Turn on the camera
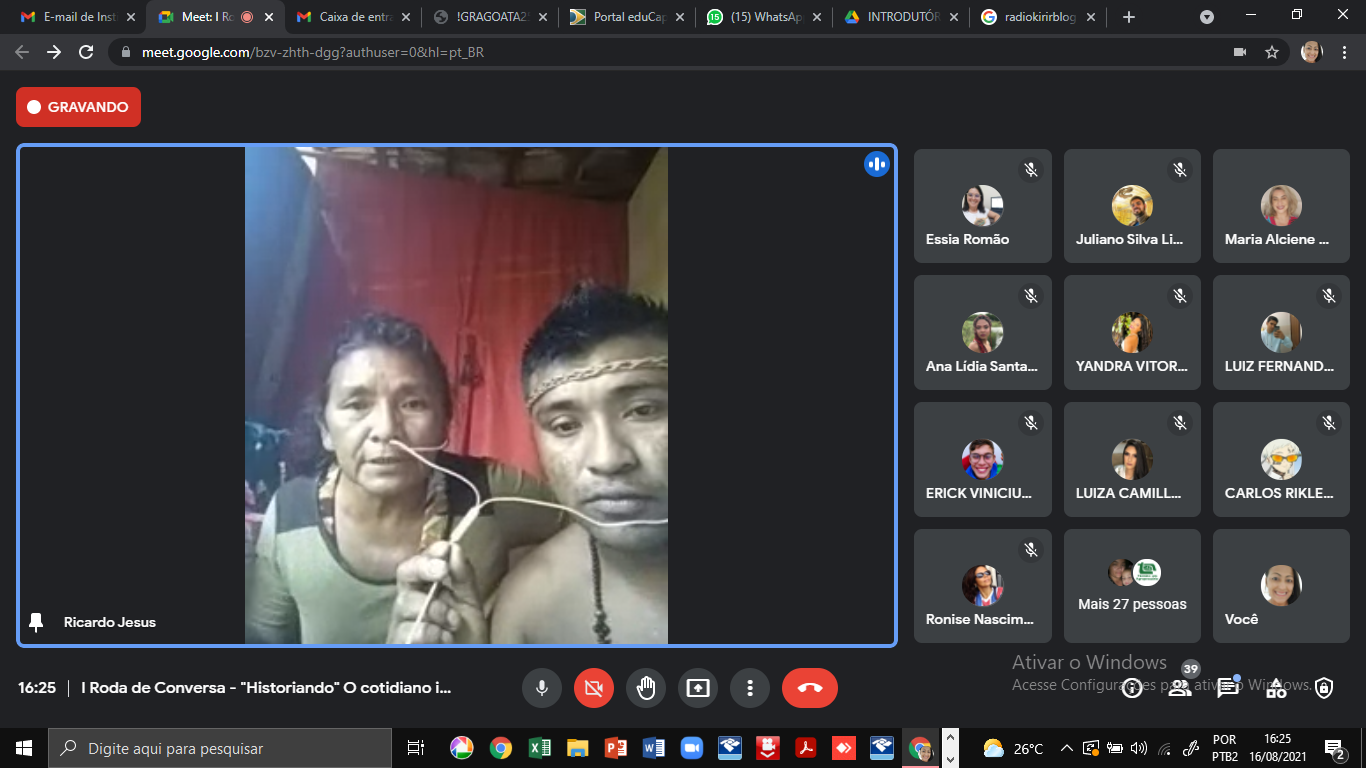The width and height of the screenshot is (1366, 768). 593,688
